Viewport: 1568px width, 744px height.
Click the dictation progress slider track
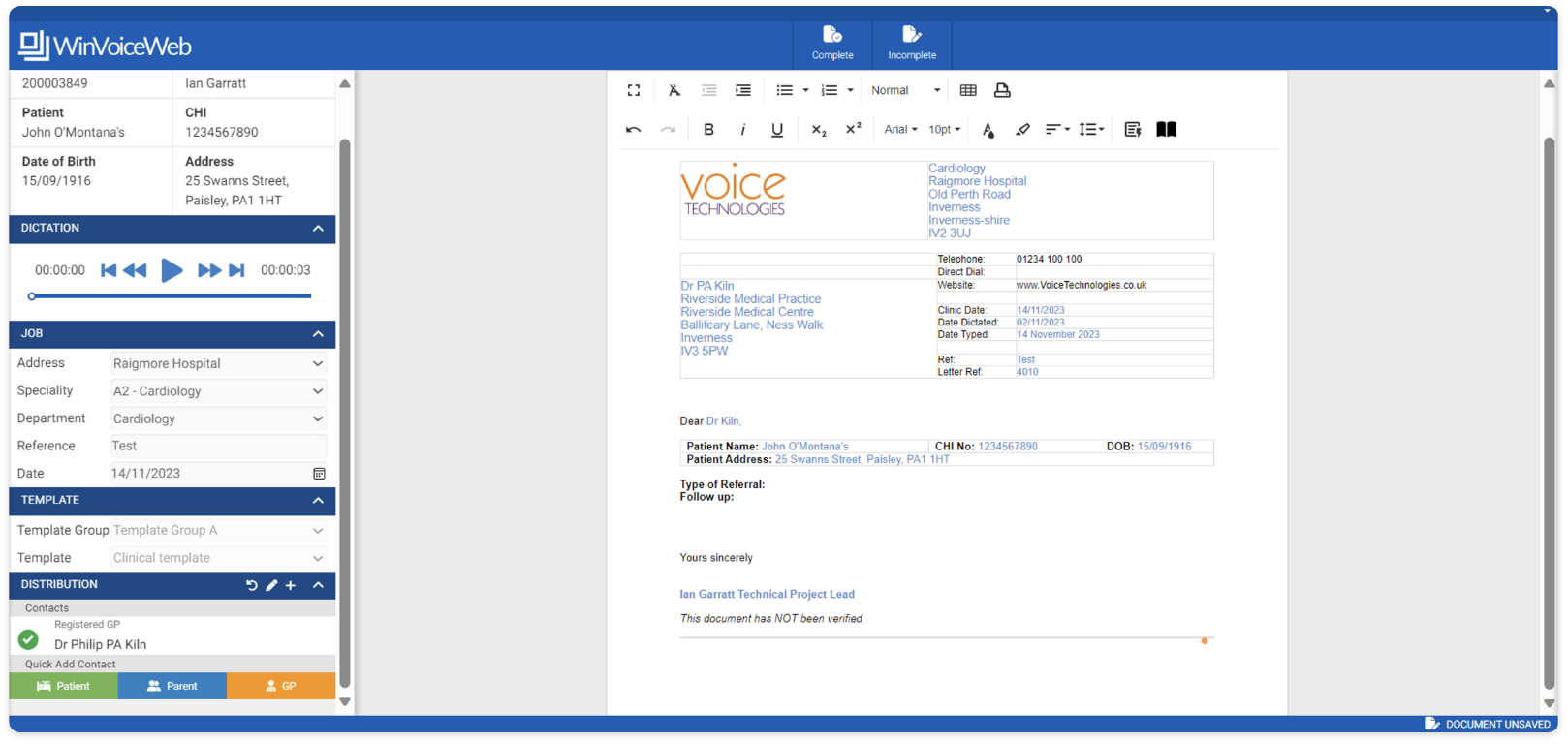click(x=172, y=296)
